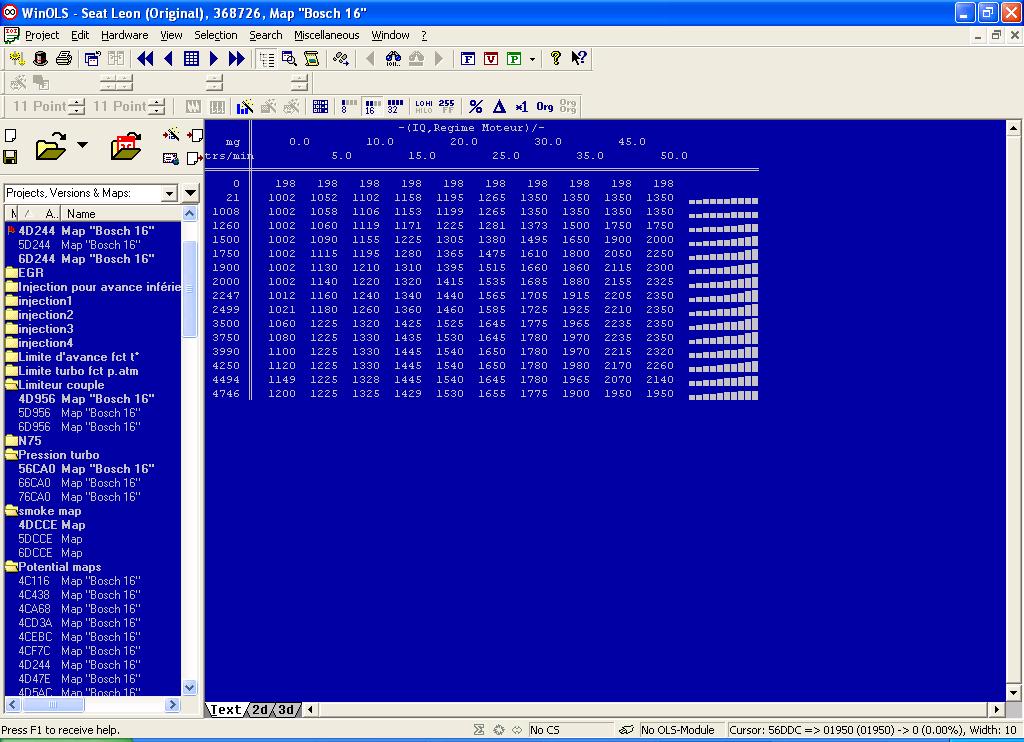The height and width of the screenshot is (742, 1024).
Task: Open help with yellow question mark icon
Action: (555, 59)
